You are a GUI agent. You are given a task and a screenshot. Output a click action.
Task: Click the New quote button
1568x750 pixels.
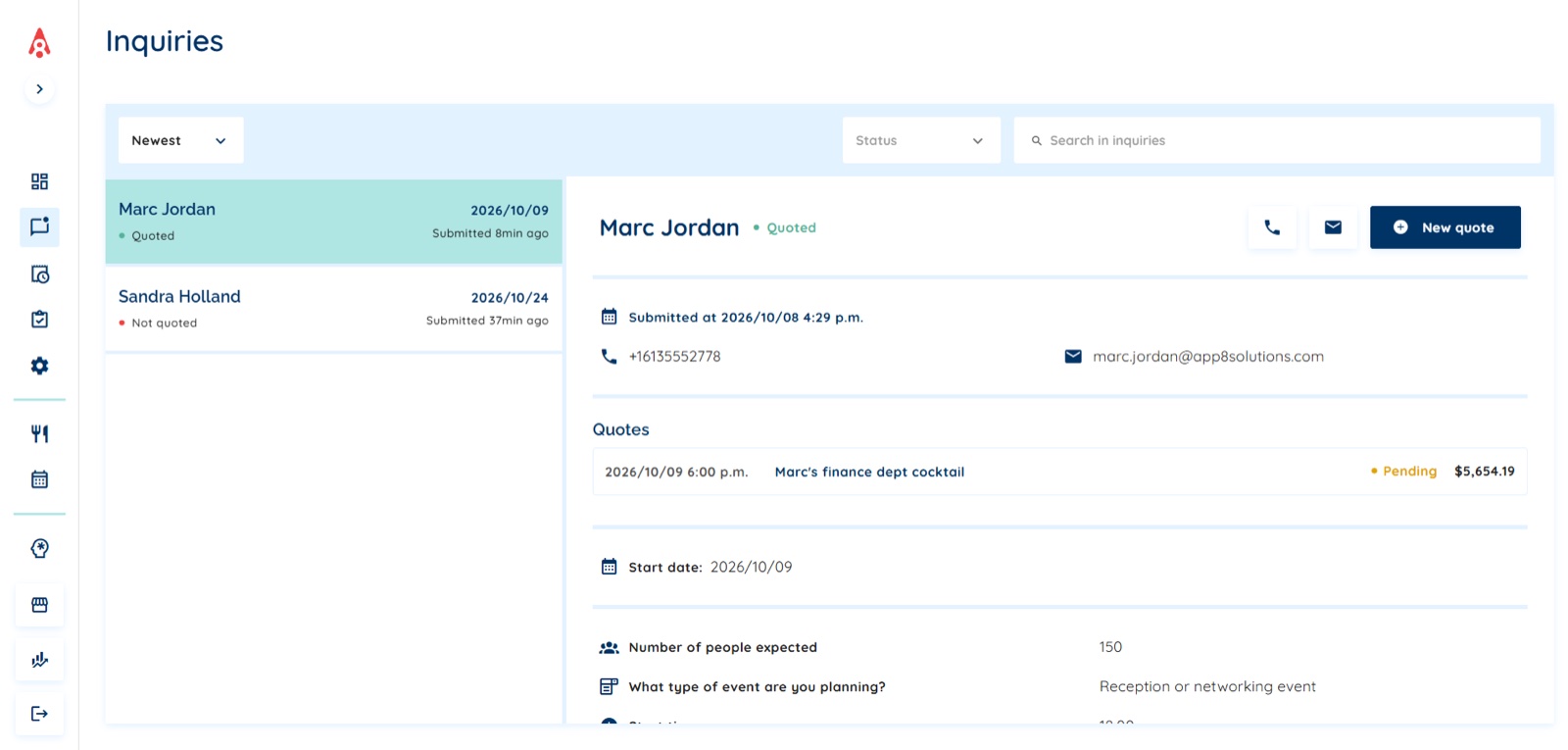coord(1445,227)
